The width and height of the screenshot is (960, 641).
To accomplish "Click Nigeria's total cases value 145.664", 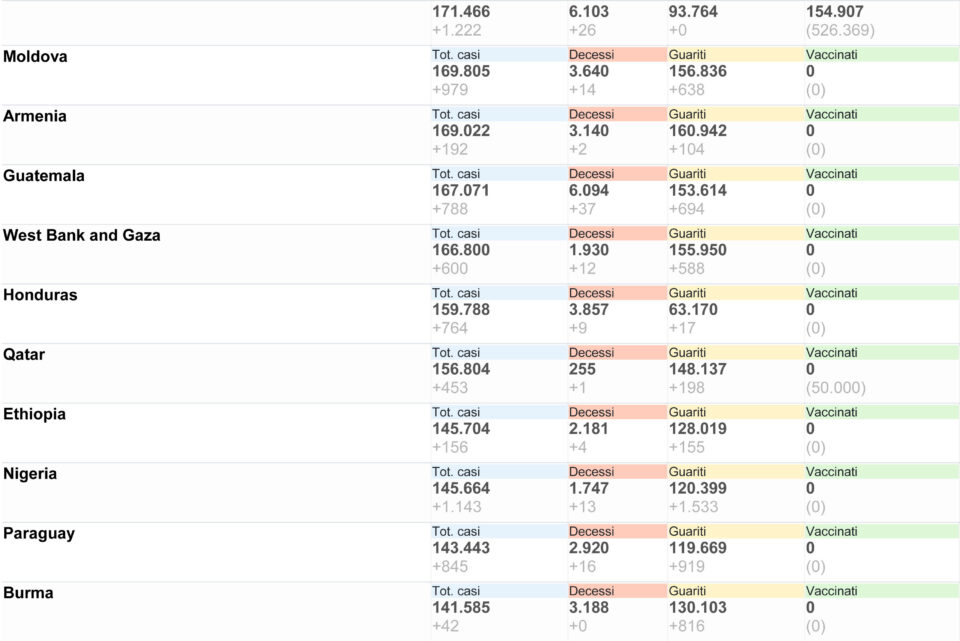I will tap(461, 489).
